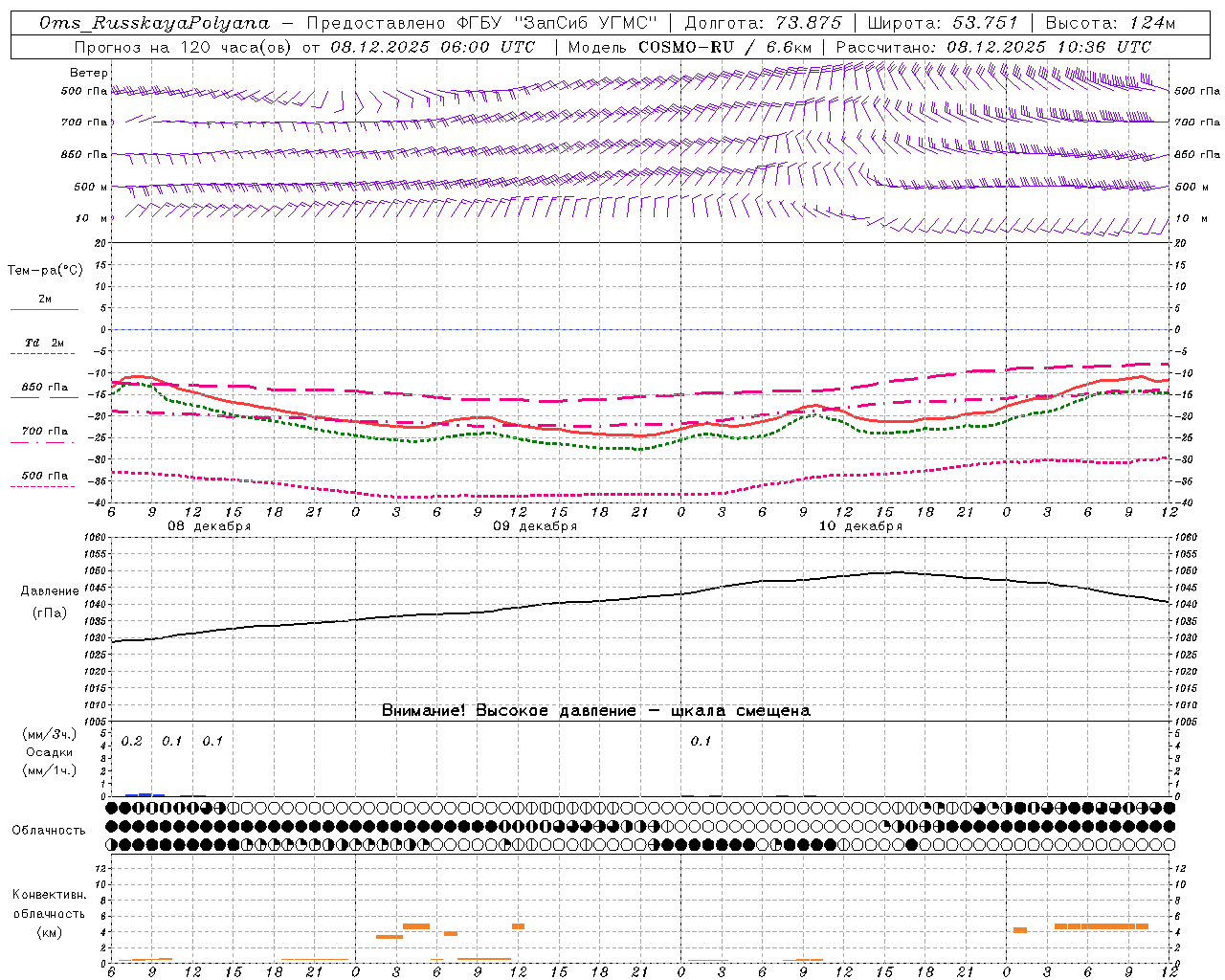Click the 'Высота: 124м' header value
Viewport: 1225px width, 980px height.
tap(1111, 23)
